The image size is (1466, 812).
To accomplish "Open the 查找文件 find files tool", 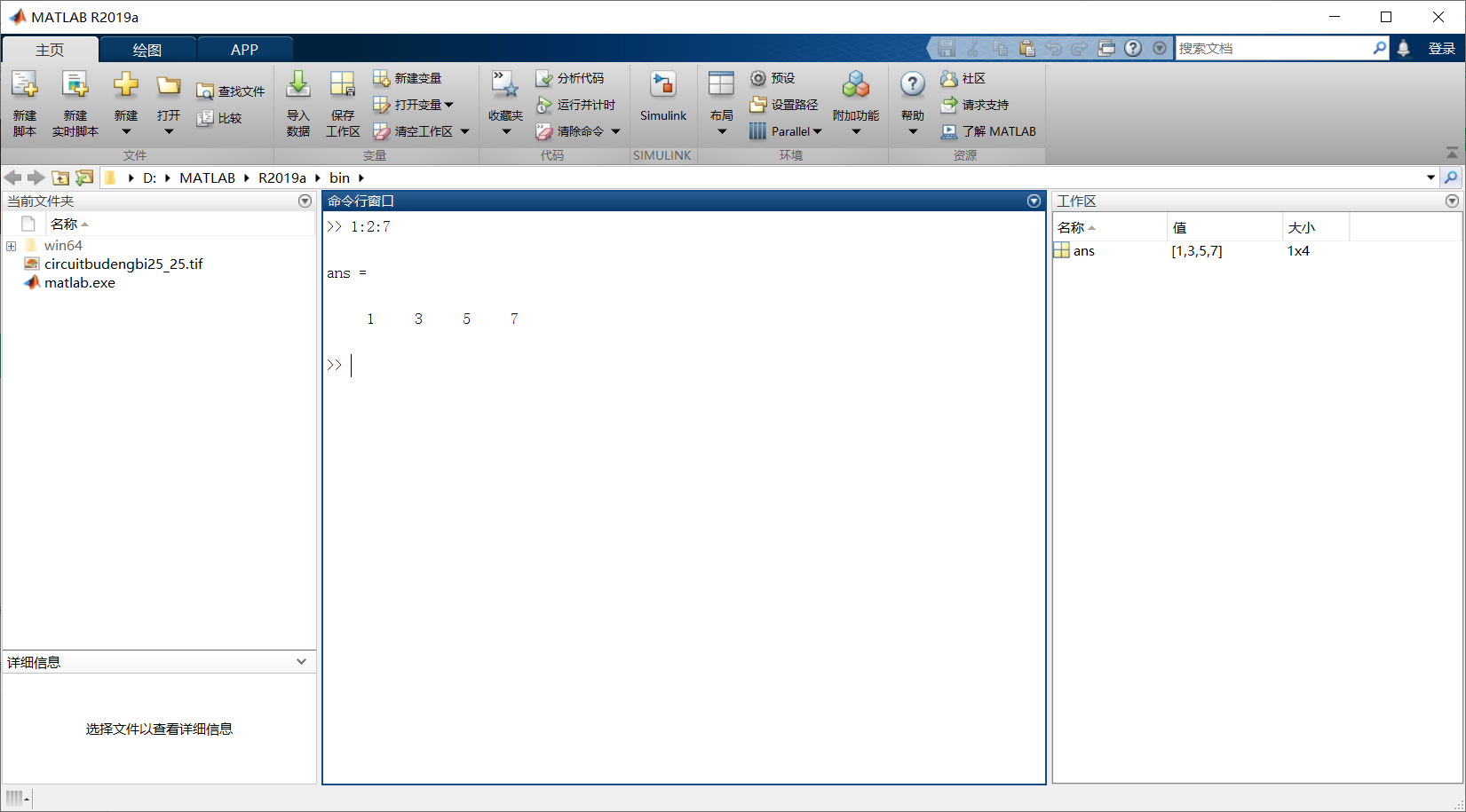I will click(231, 91).
